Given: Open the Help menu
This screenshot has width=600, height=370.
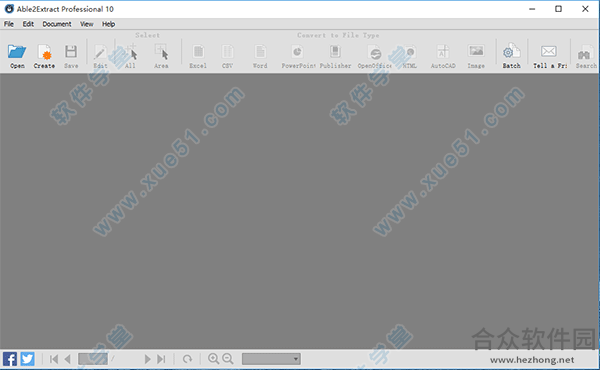Looking at the screenshot, I should [x=108, y=24].
